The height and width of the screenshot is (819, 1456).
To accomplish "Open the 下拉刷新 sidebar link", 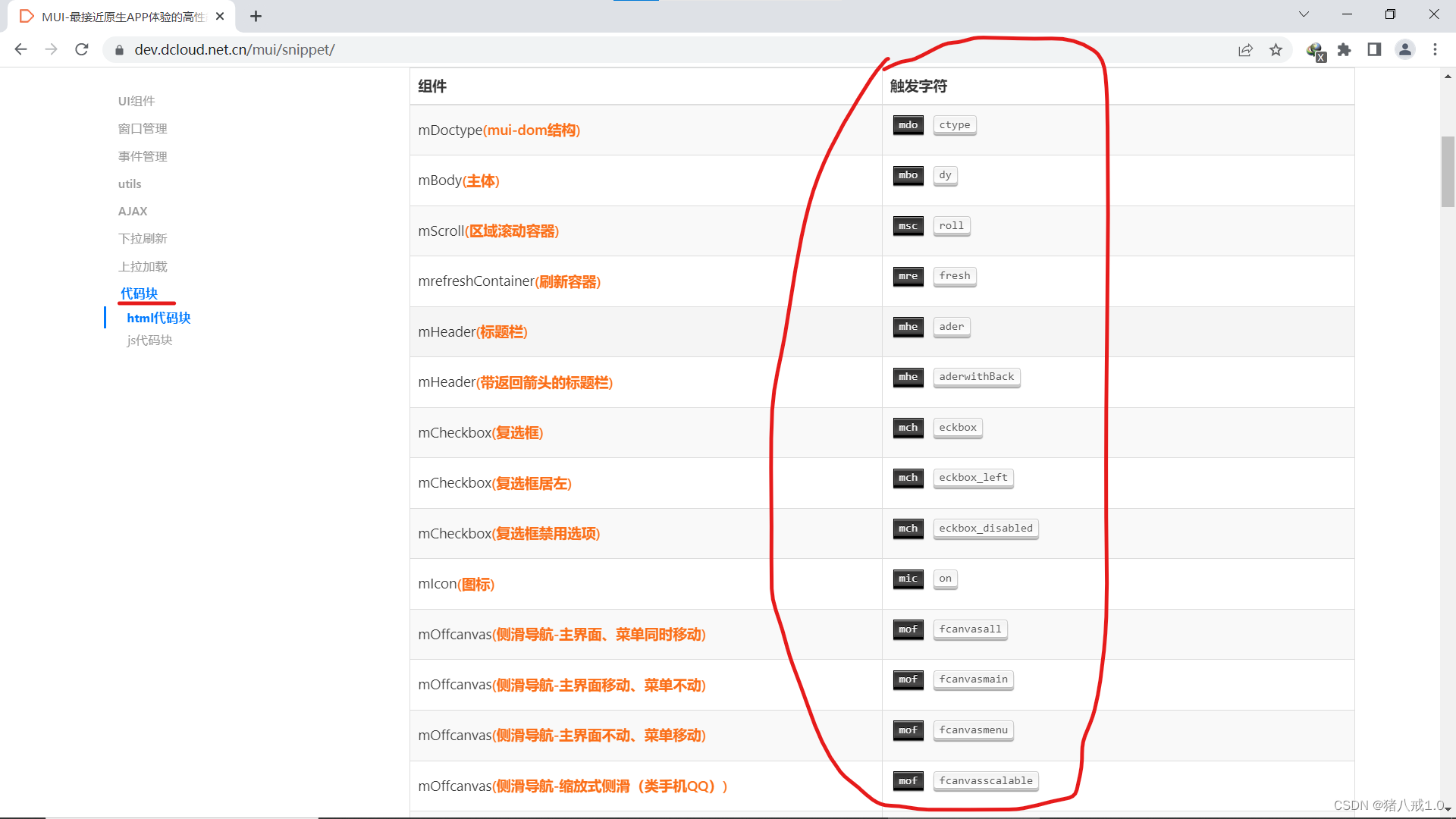I will click(143, 238).
